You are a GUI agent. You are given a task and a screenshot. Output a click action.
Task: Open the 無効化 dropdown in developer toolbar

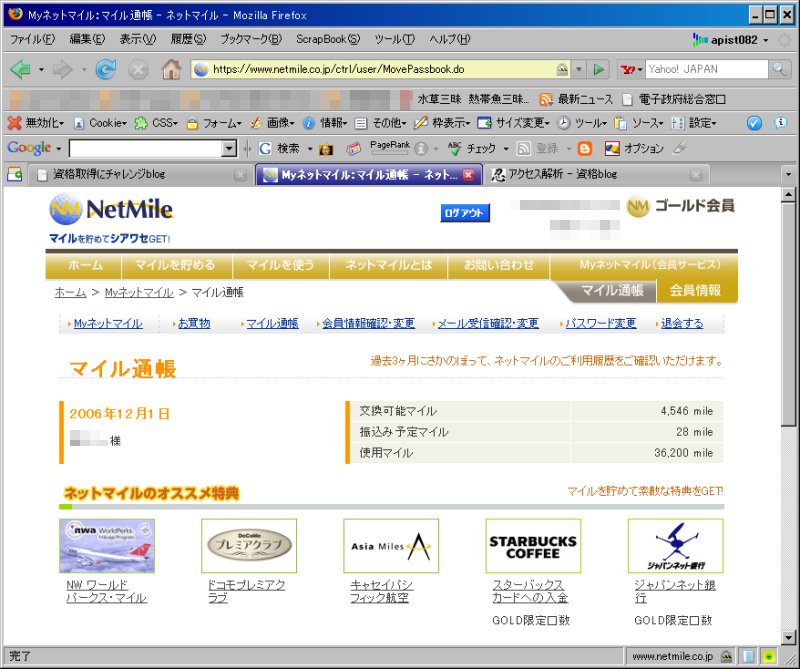[x=36, y=122]
